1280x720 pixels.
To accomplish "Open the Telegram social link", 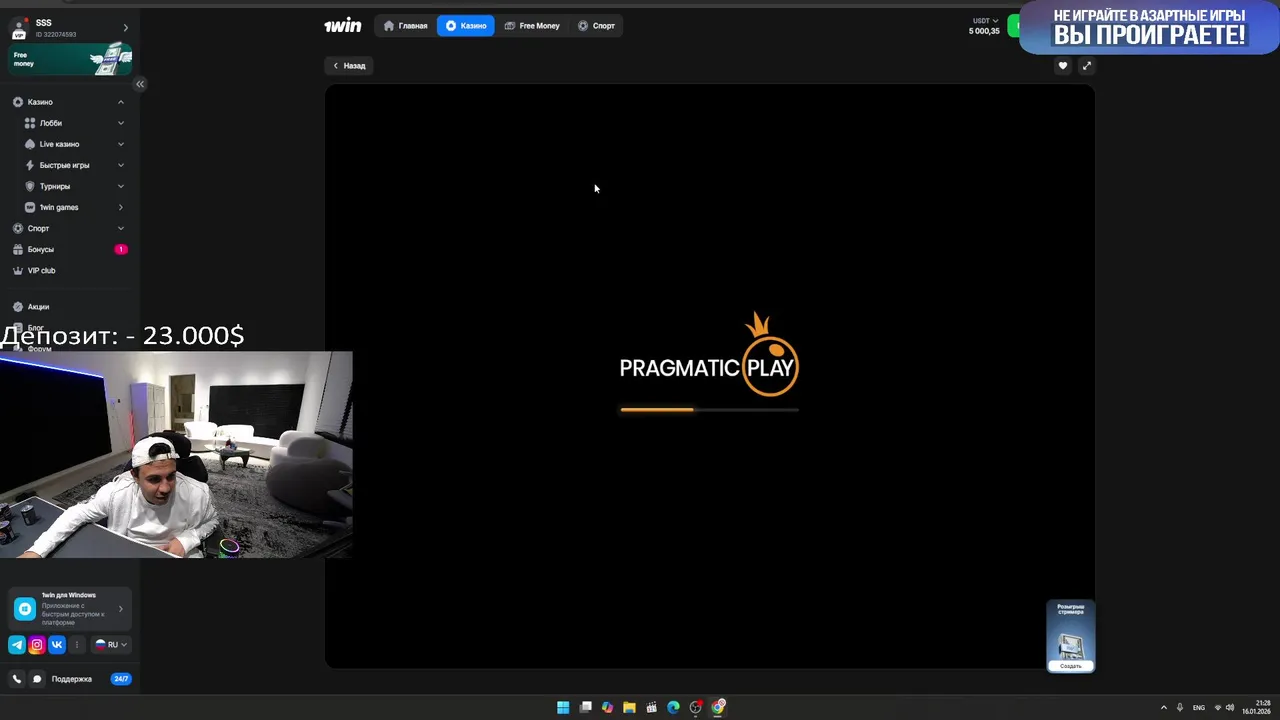I will tap(17, 645).
